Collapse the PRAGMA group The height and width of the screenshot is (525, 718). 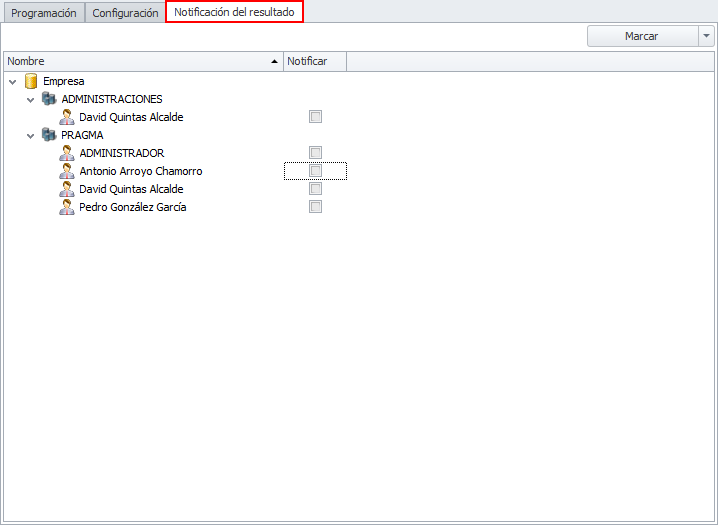31,136
